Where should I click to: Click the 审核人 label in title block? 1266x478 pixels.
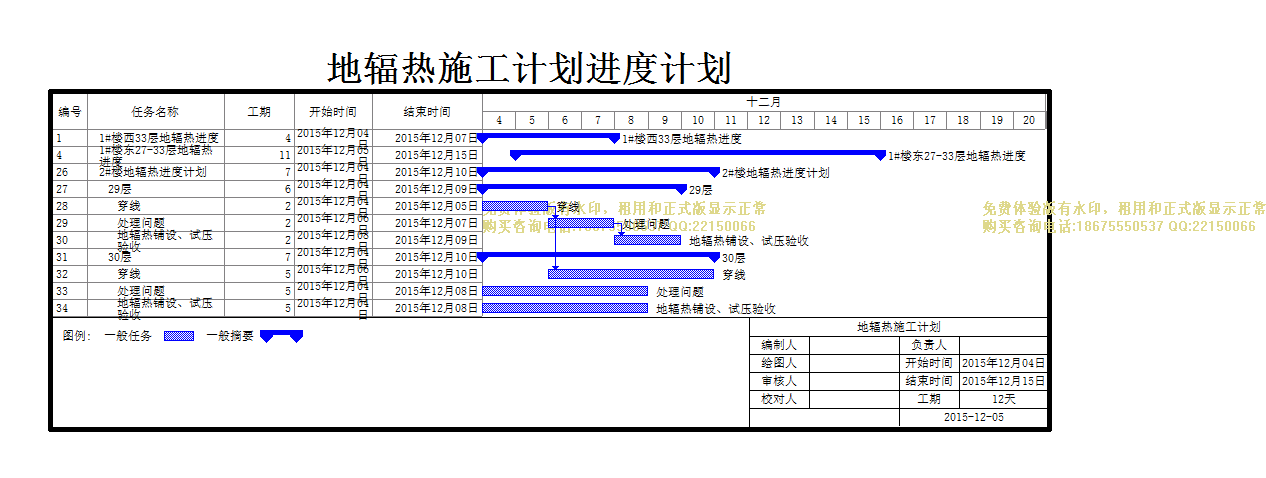click(x=779, y=381)
